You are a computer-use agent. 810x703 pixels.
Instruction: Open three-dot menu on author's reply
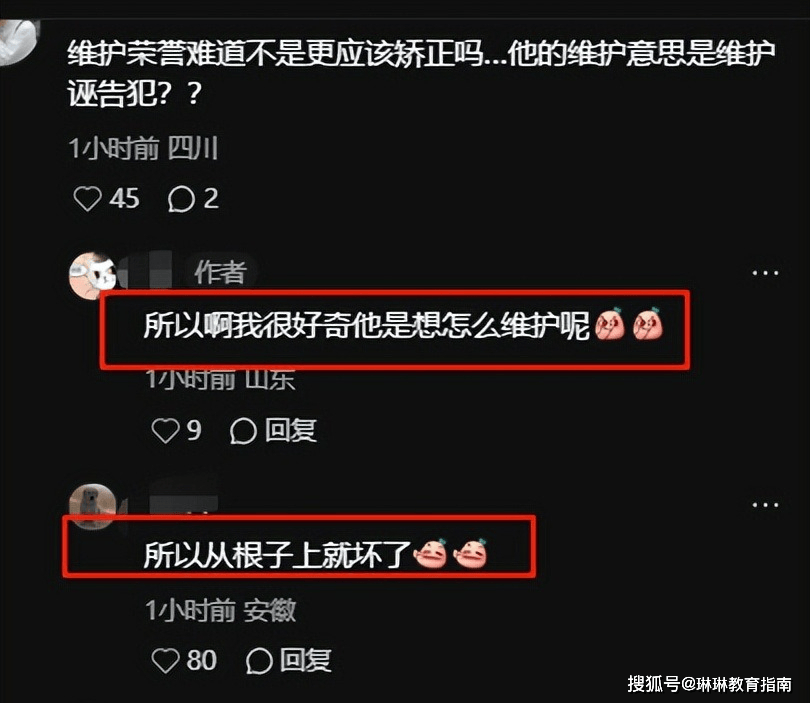click(765, 273)
